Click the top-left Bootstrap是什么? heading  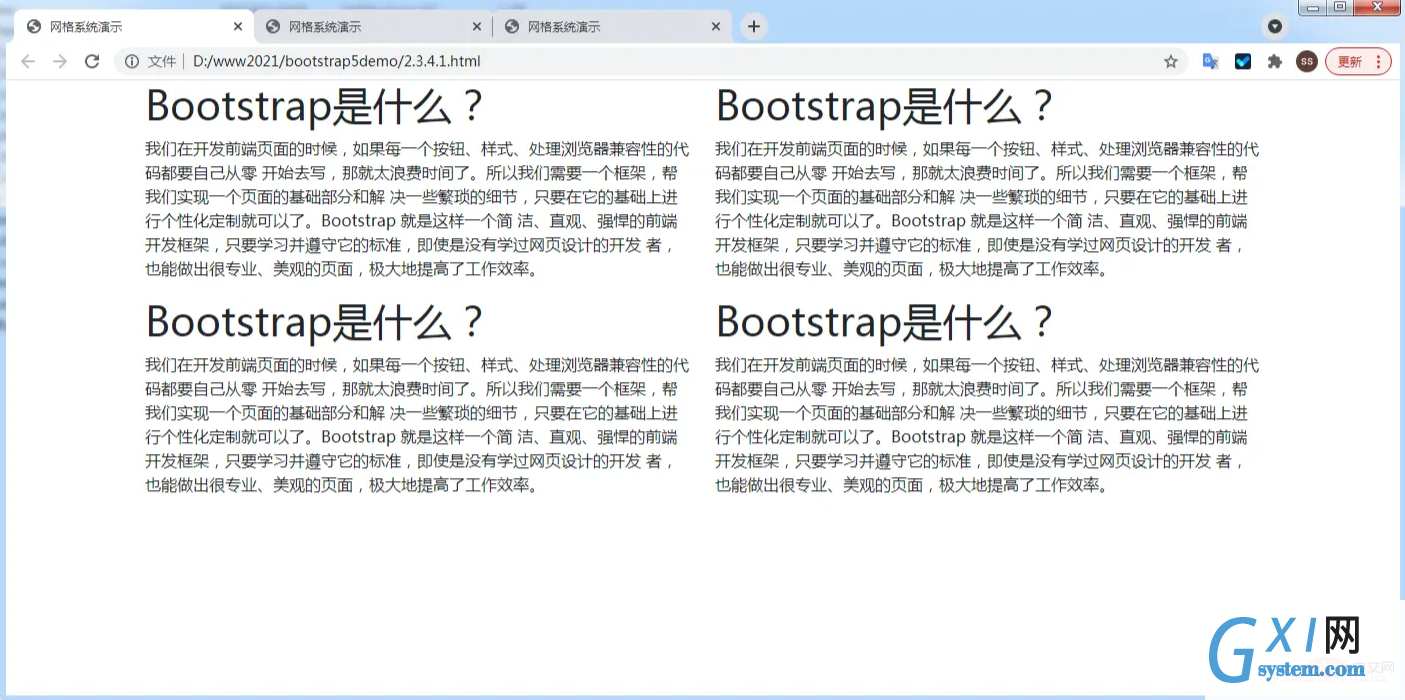point(315,106)
